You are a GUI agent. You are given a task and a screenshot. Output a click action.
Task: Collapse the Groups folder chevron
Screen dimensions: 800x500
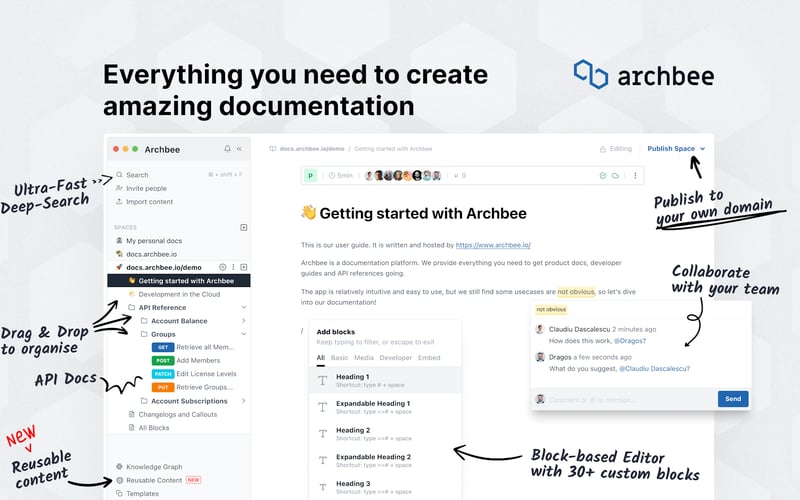point(243,334)
